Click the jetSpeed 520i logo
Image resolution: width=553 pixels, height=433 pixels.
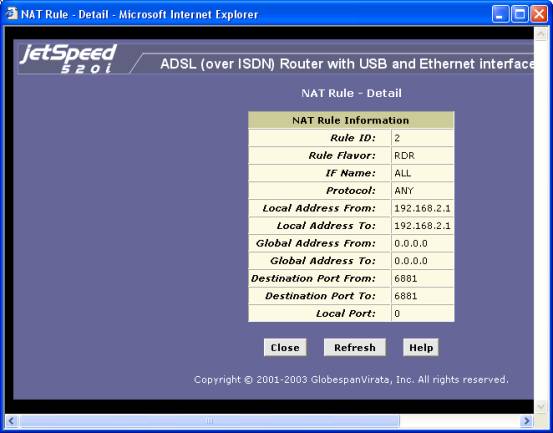69,59
